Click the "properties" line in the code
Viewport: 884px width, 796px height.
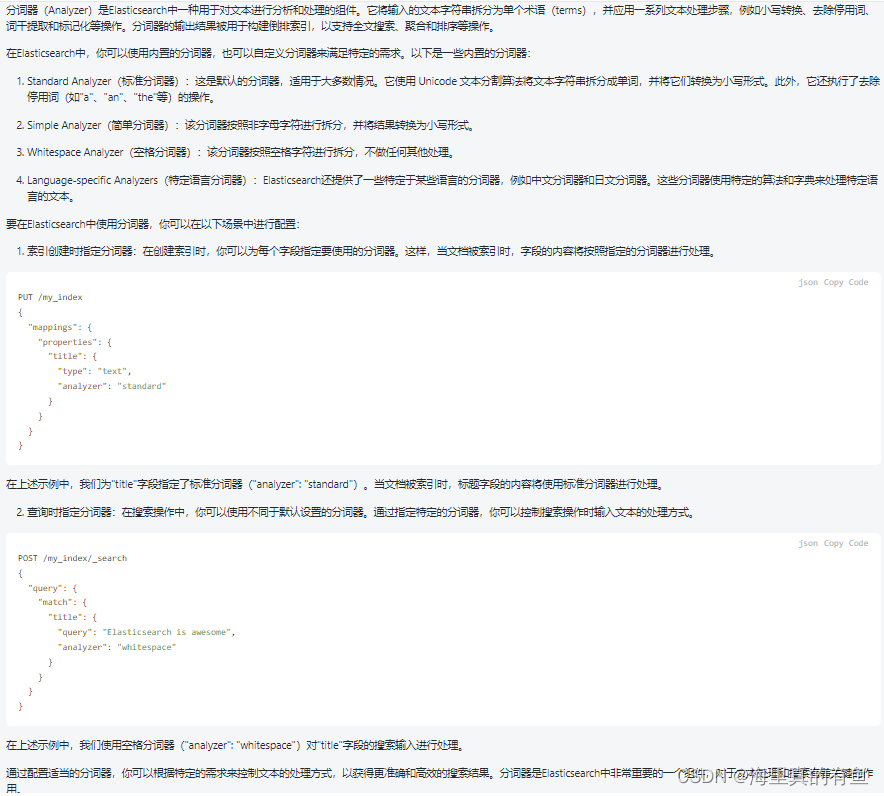click(75, 342)
